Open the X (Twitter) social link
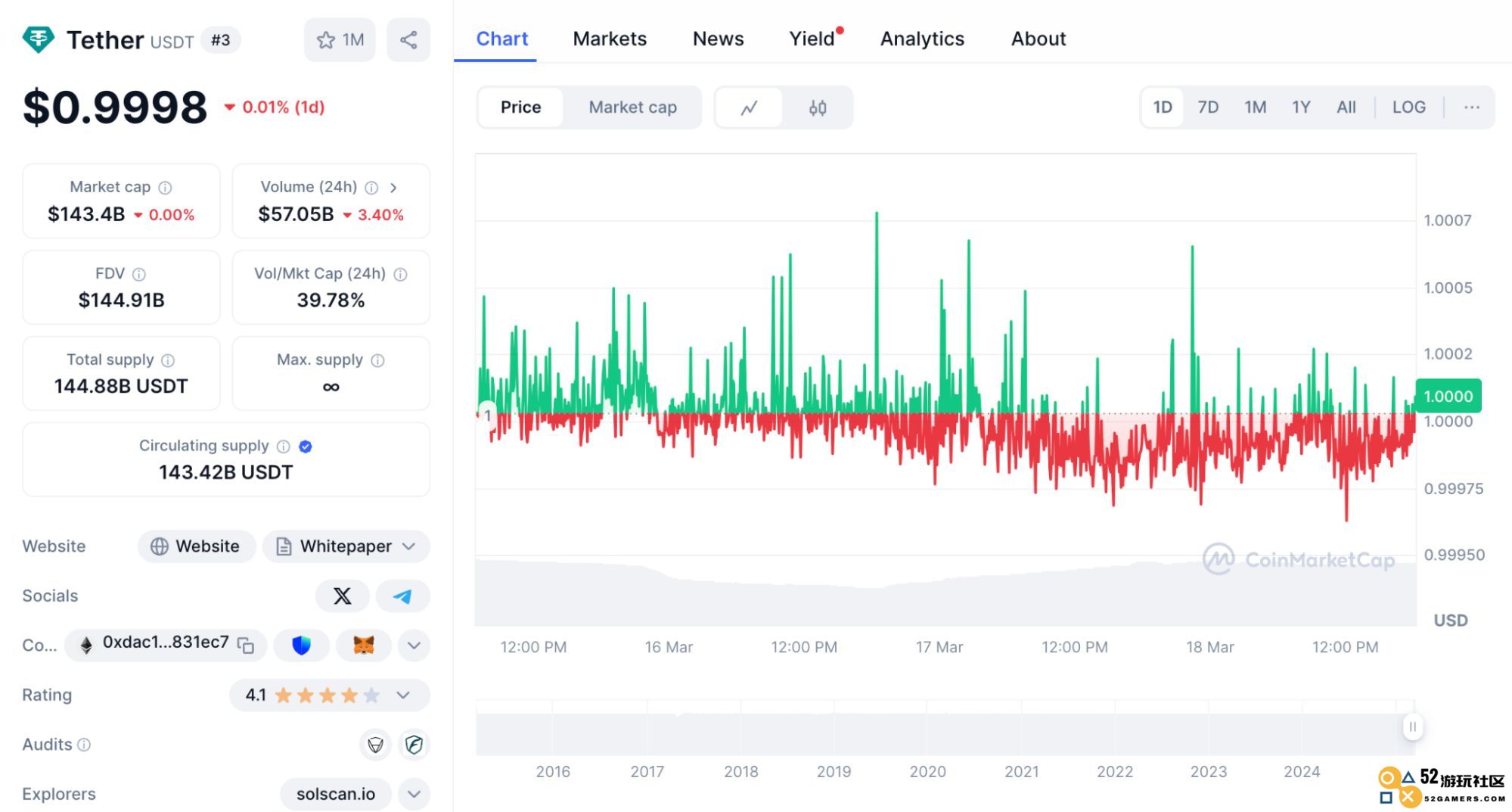 (342, 596)
